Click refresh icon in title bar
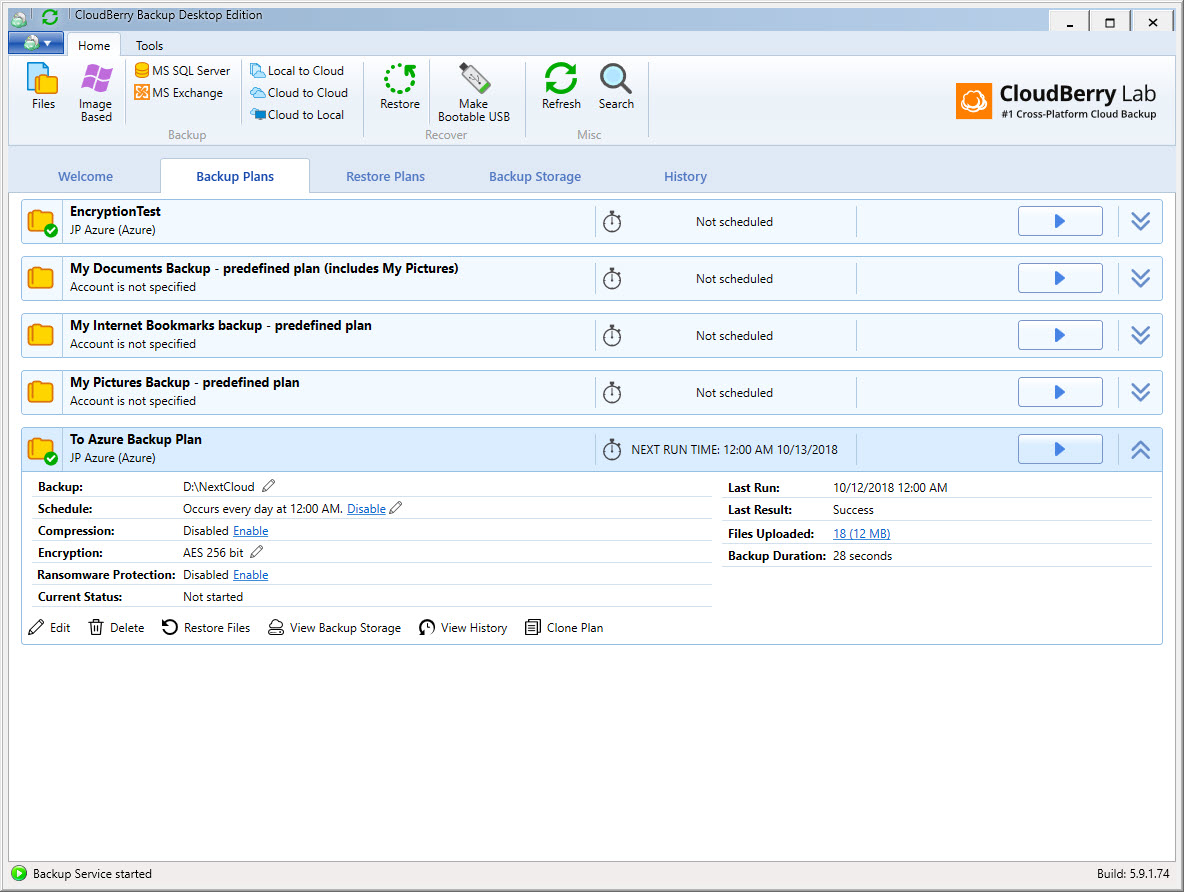The image size is (1184, 892). (50, 17)
